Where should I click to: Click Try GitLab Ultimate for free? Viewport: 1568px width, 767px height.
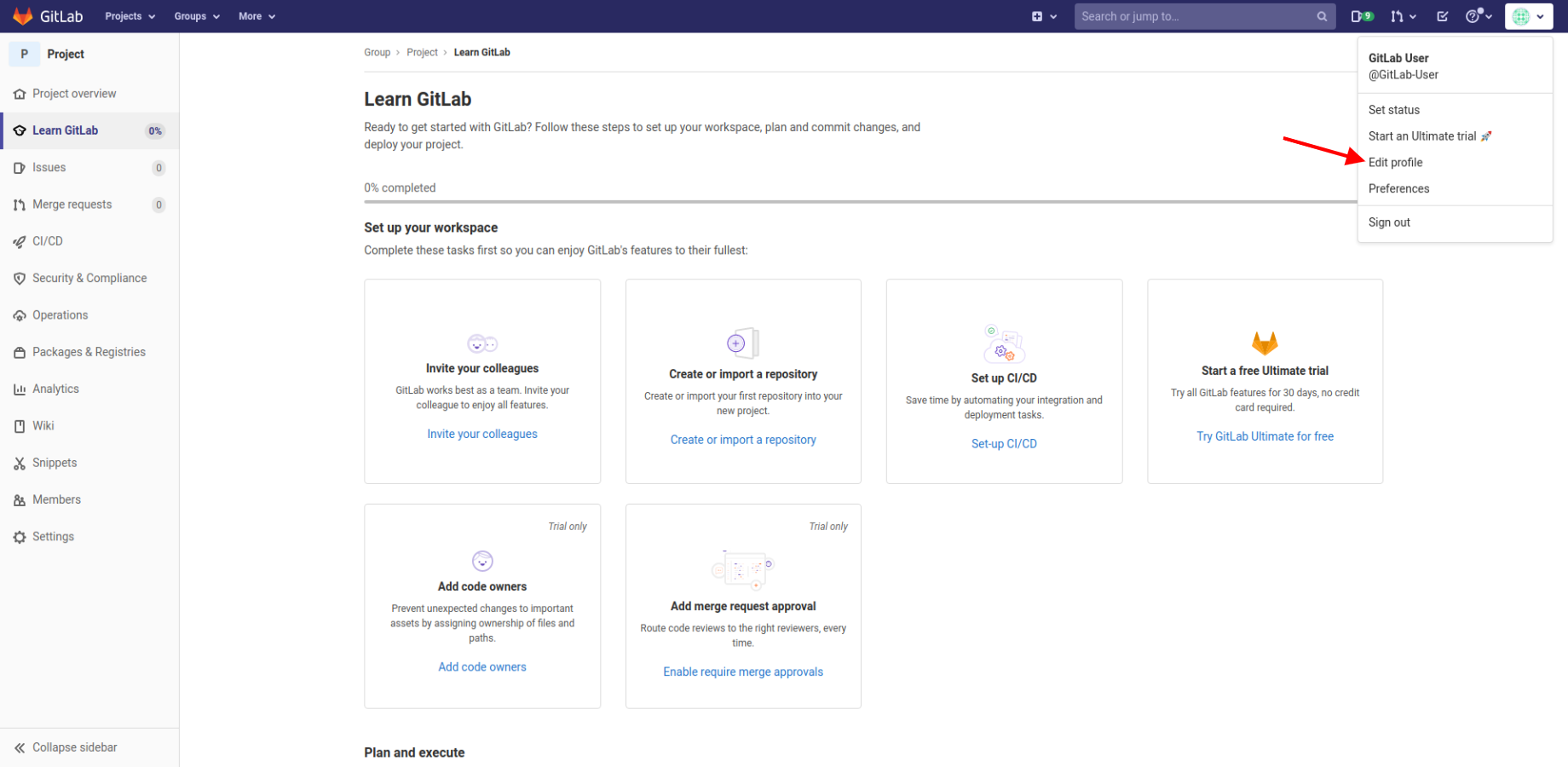pyautogui.click(x=1265, y=436)
